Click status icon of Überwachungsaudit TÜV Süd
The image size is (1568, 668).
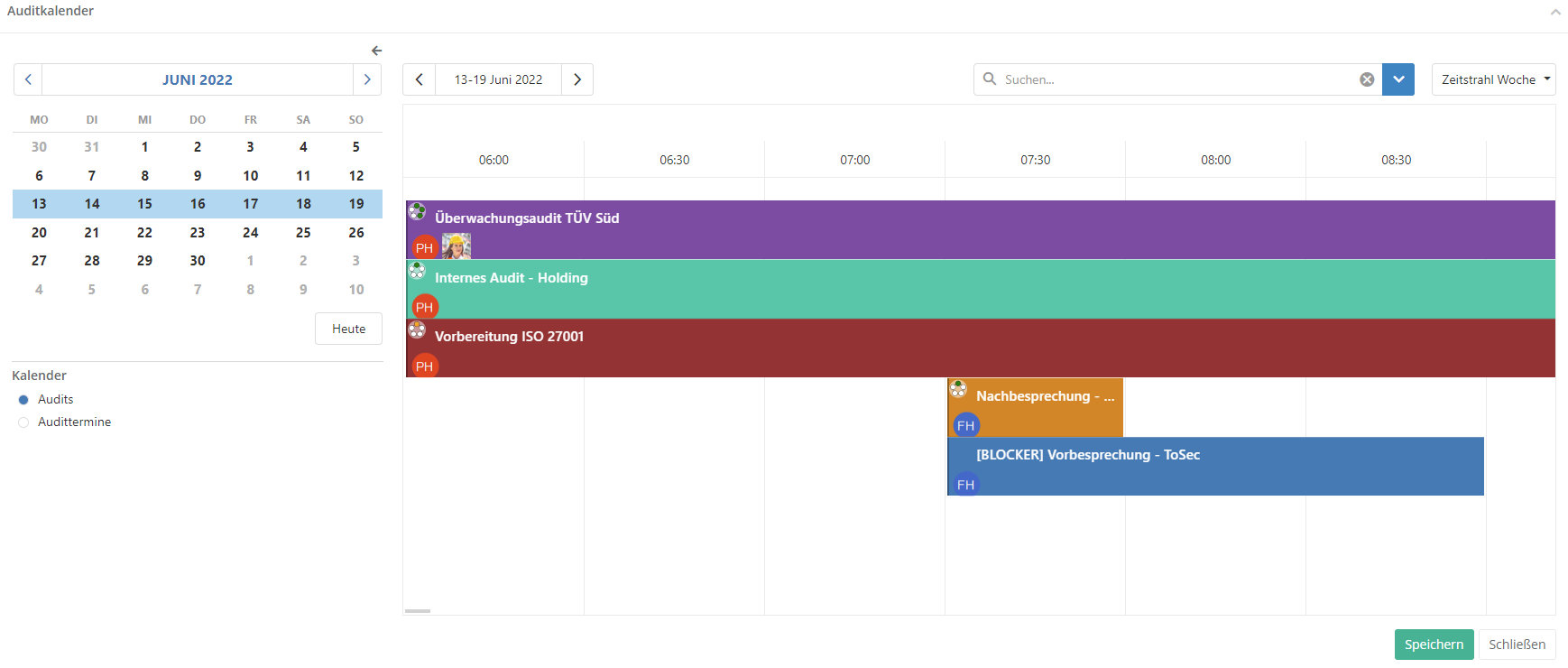[417, 211]
